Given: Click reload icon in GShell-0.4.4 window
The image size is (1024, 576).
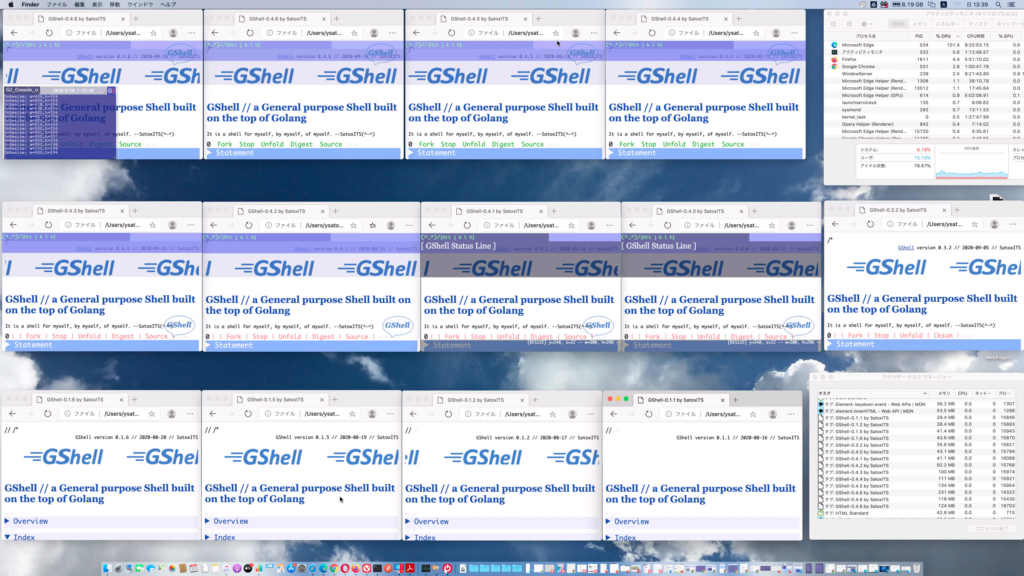Looking at the screenshot, I should [x=652, y=33].
